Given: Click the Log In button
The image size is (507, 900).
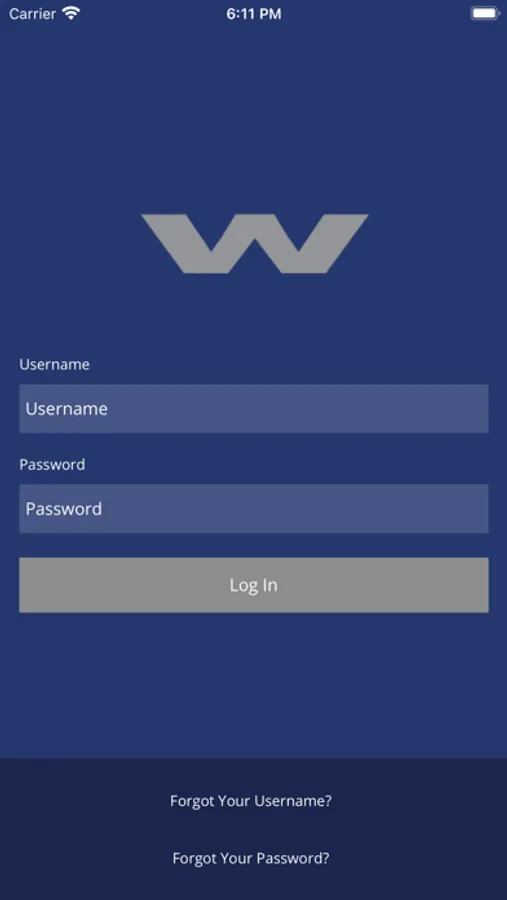Looking at the screenshot, I should click(254, 585).
